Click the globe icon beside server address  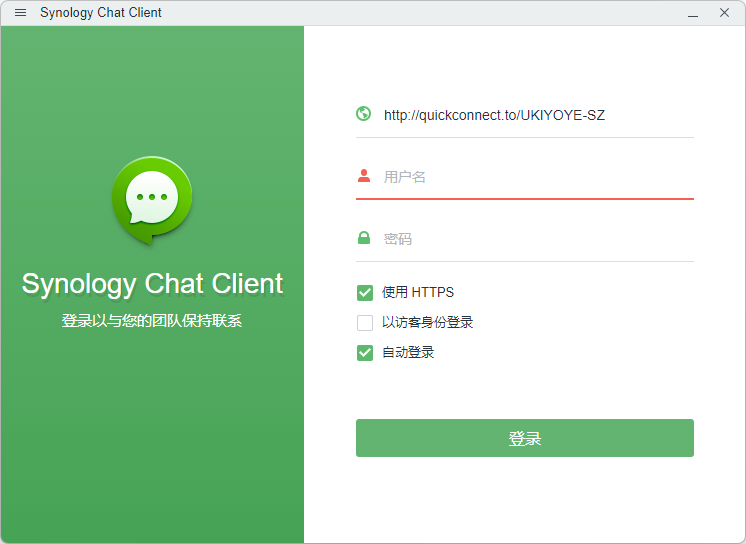tap(363, 113)
